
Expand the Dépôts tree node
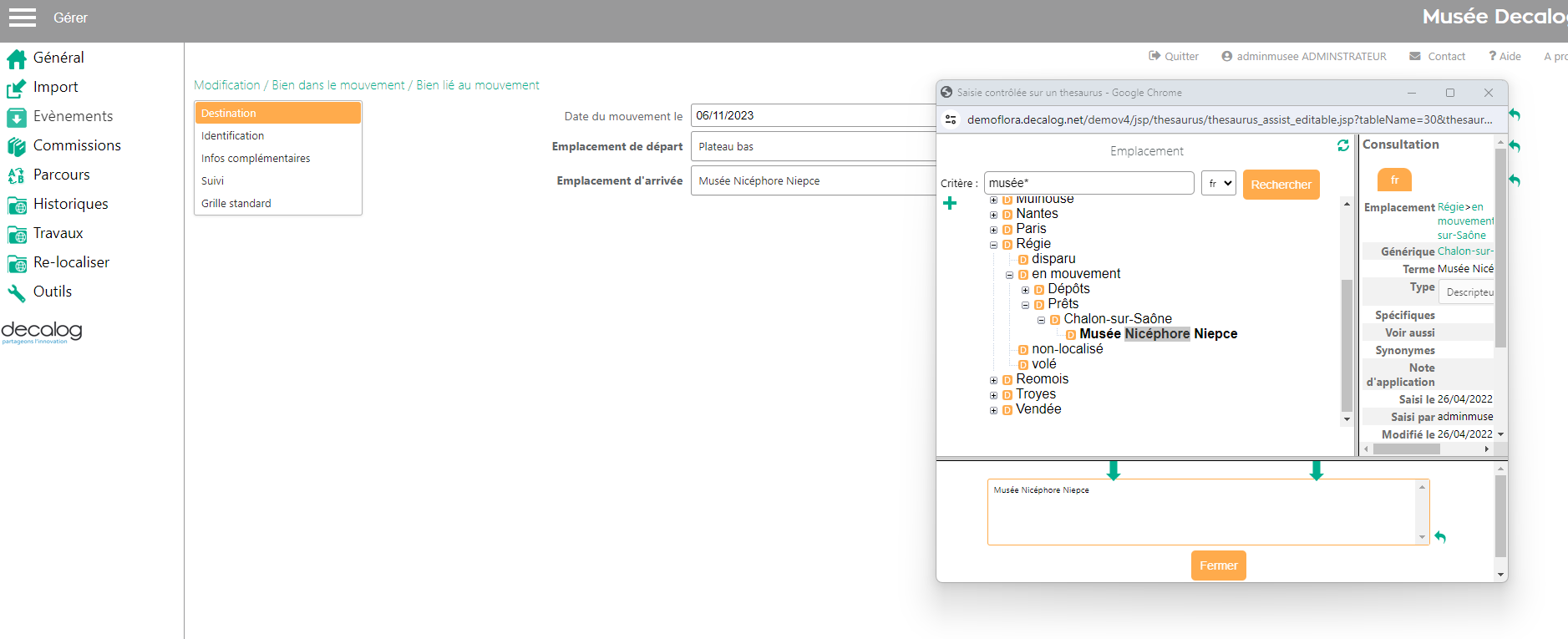coord(1025,290)
